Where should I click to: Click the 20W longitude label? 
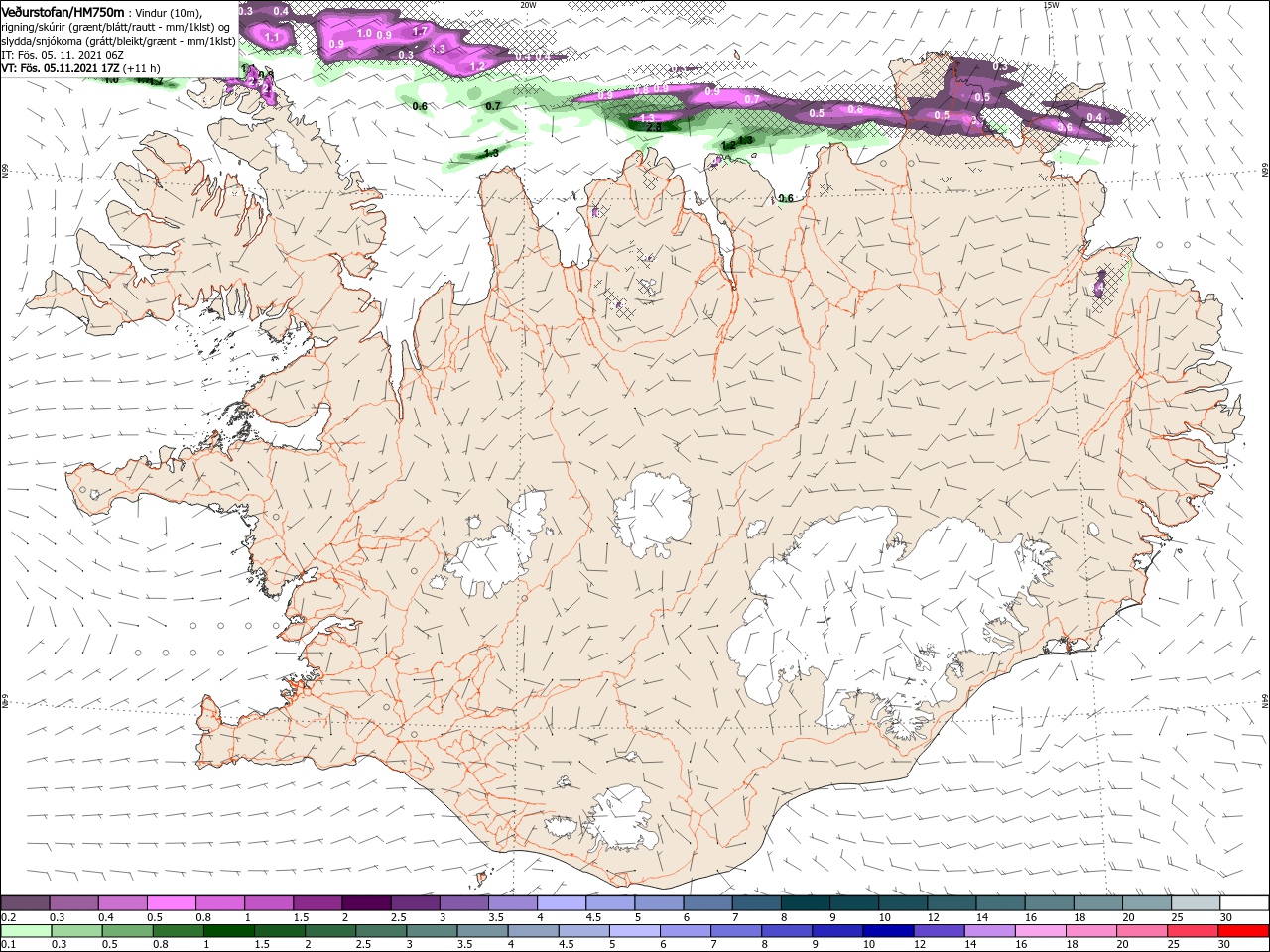click(528, 4)
